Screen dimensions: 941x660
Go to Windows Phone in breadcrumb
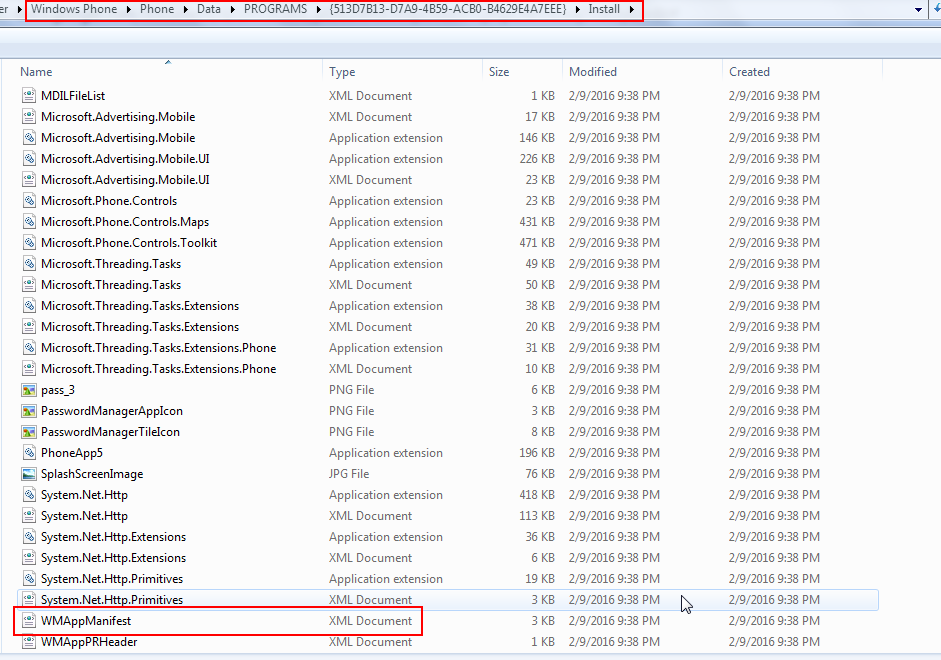[74, 9]
